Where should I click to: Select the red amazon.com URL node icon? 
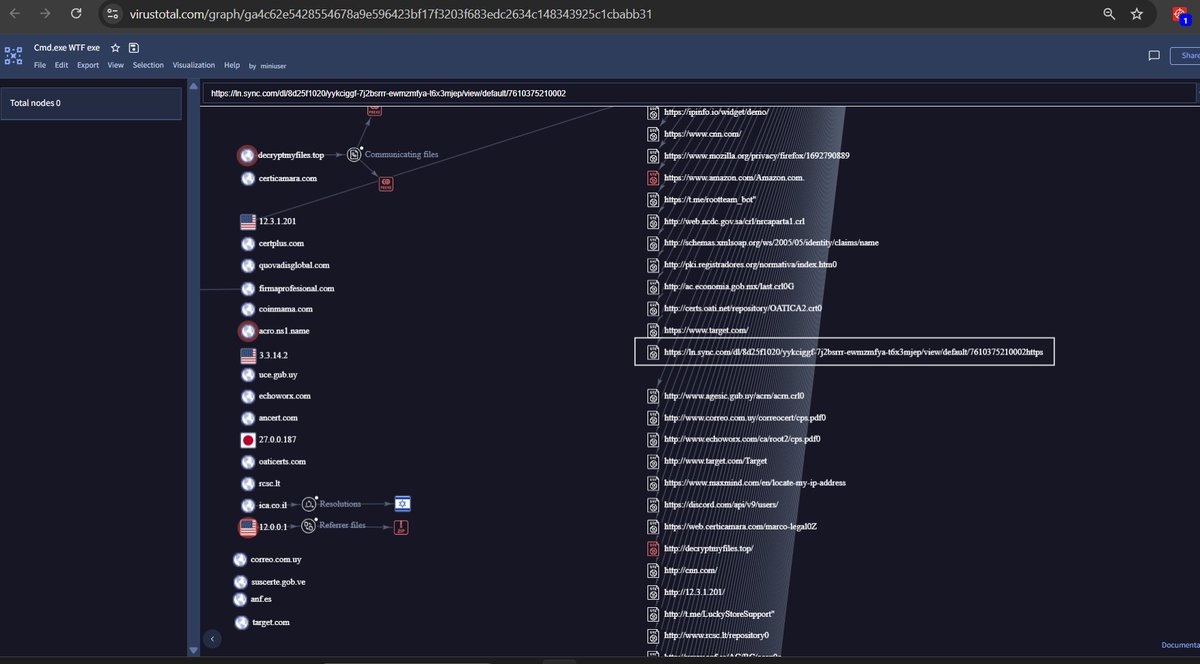click(x=652, y=178)
